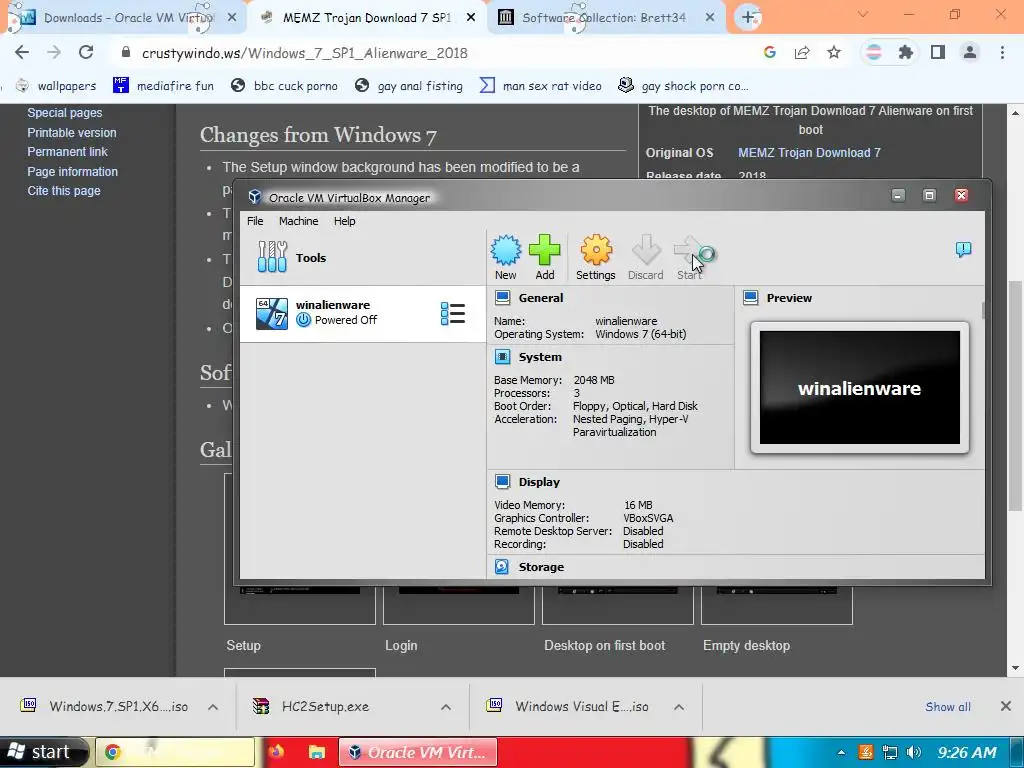Click the General section monitor icon

502,298
